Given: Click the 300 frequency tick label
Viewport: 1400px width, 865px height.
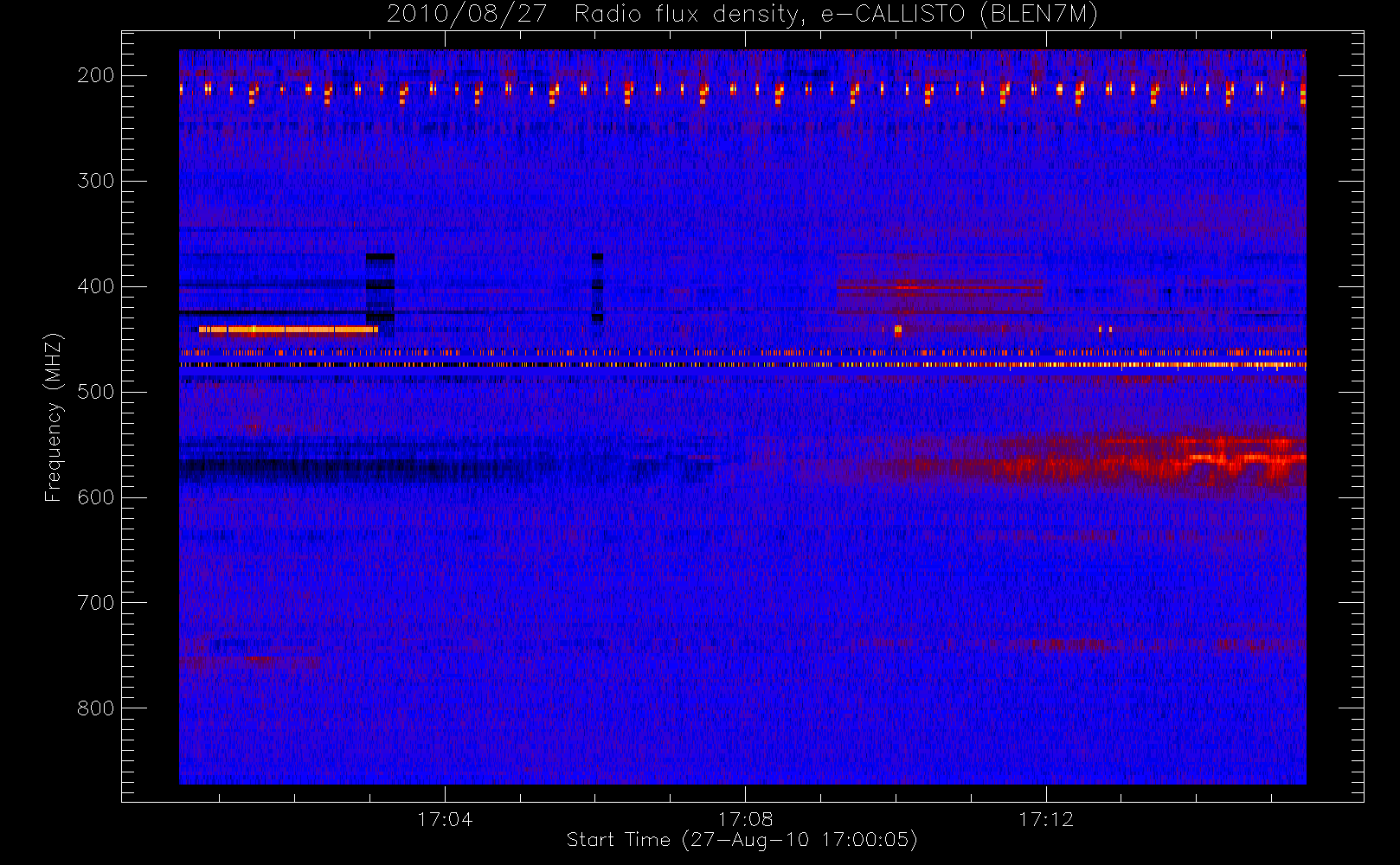Looking at the screenshot, I should point(96,181).
